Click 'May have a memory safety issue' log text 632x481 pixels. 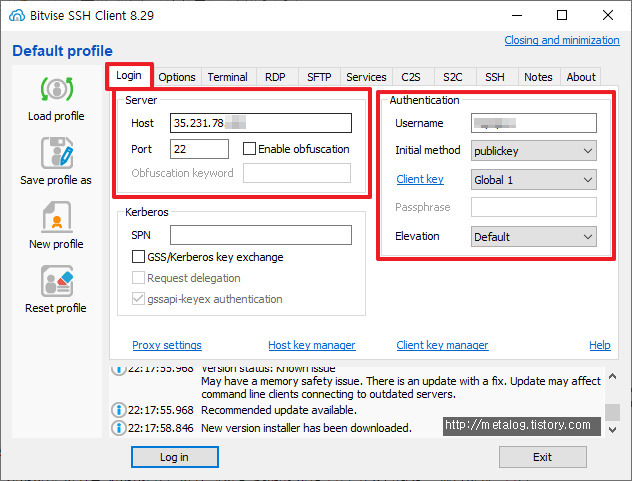282,381
